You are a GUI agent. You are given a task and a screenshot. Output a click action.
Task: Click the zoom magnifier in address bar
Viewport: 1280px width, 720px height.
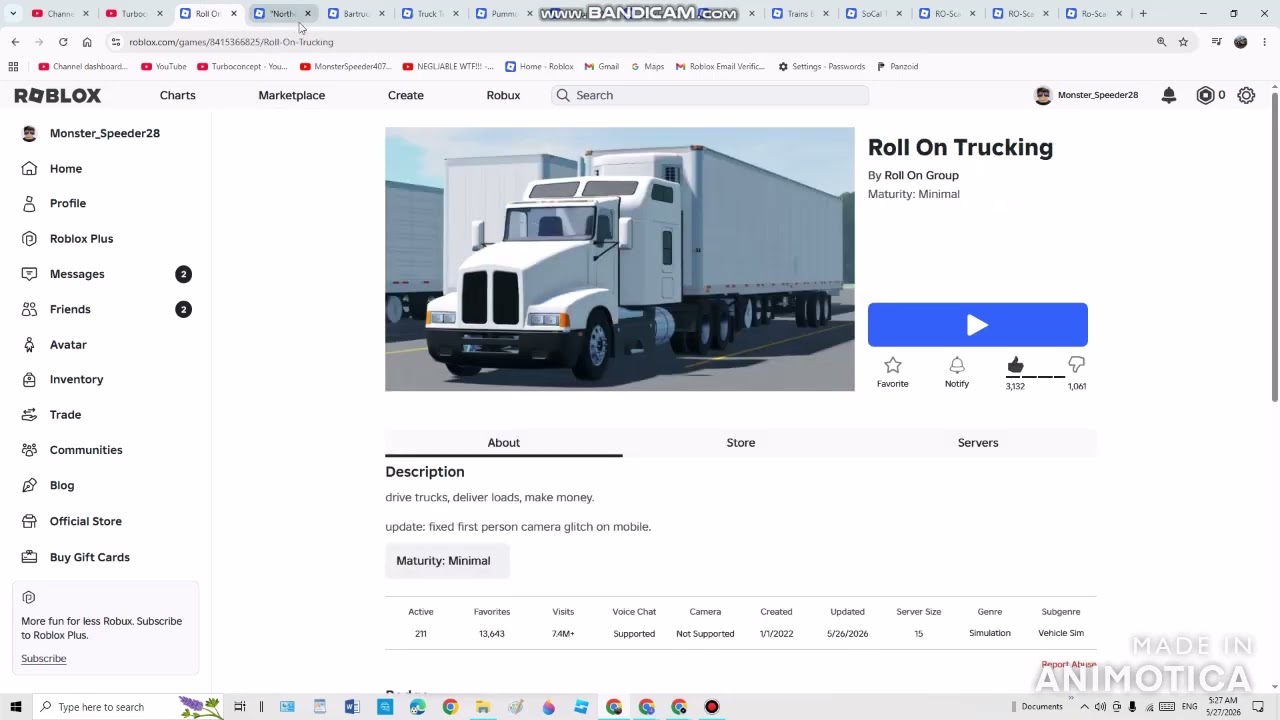click(1161, 42)
